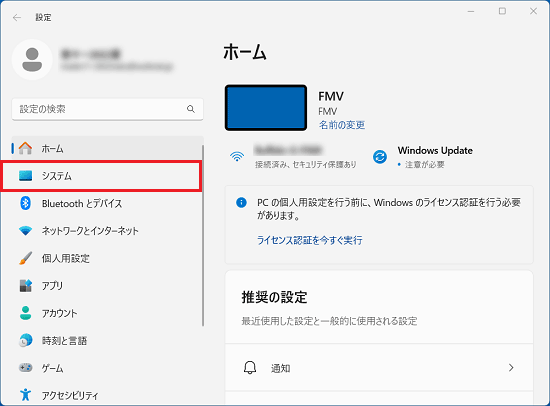Click the FMV device name text
Viewport: 550px width, 406px height.
pos(331,96)
